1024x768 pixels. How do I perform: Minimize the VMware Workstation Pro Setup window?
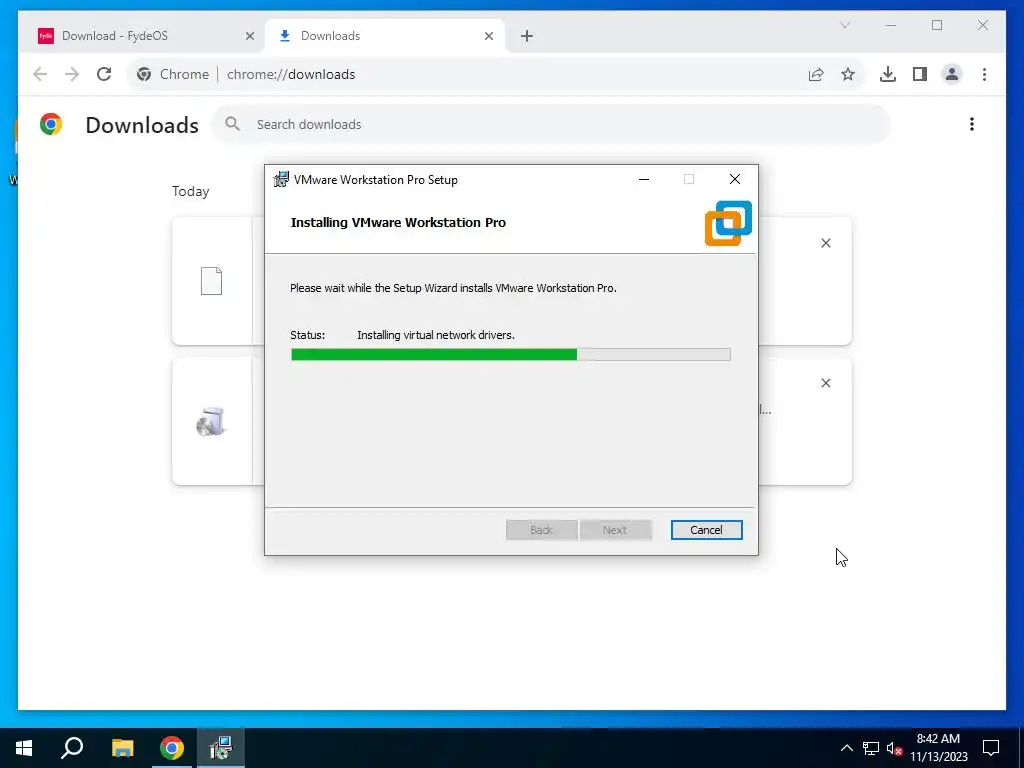tap(644, 179)
